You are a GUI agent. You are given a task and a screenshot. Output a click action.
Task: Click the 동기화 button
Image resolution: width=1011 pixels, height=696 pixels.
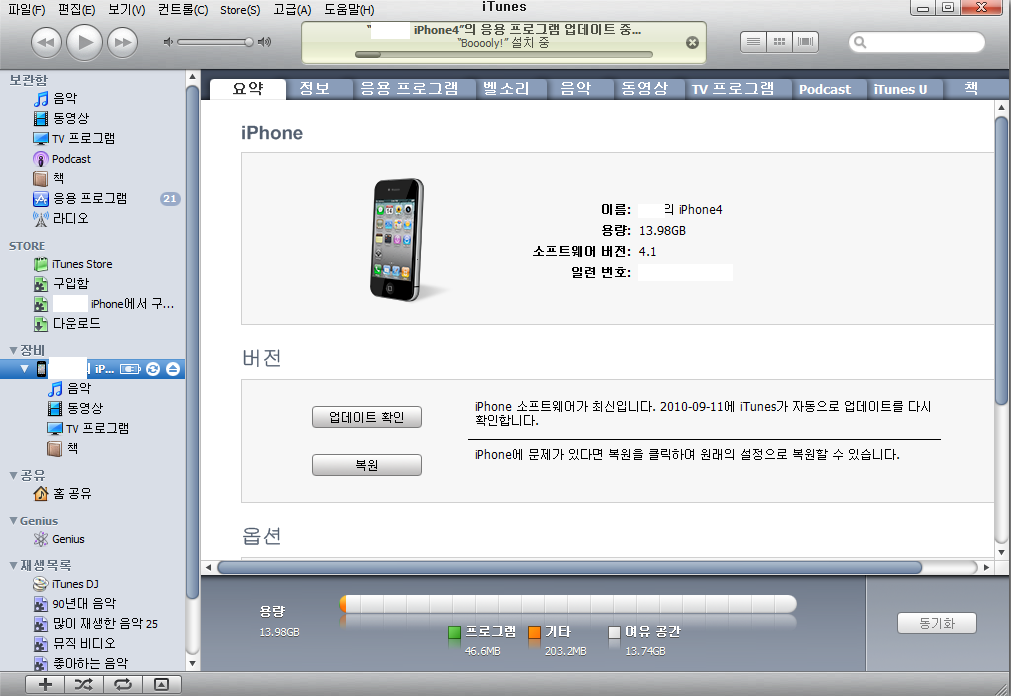(937, 623)
